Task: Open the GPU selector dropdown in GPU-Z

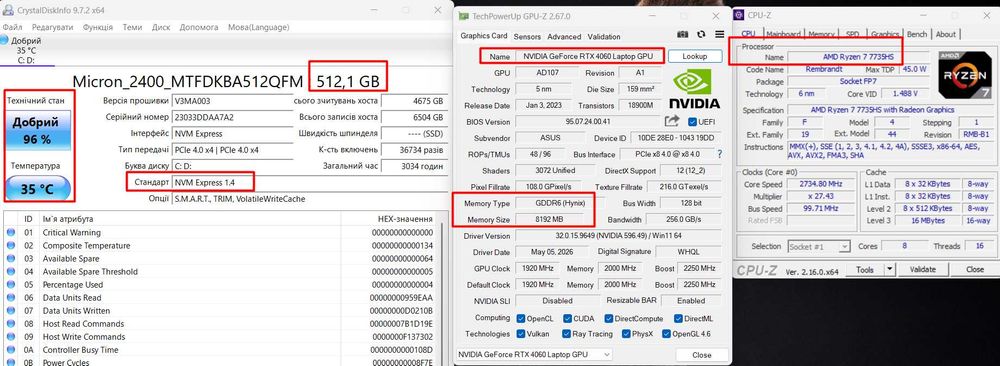Action: tap(534, 355)
